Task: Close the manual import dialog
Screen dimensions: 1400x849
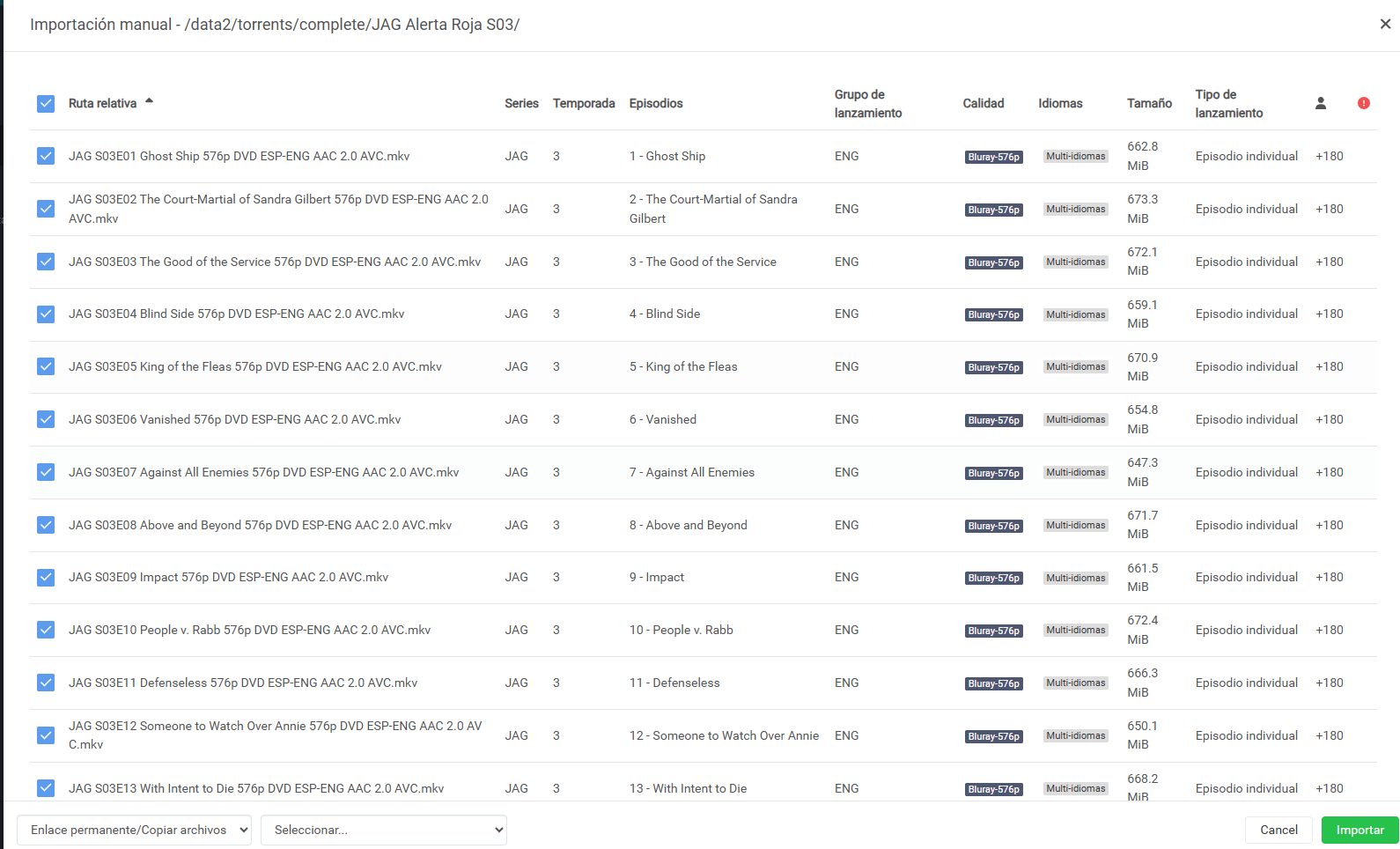Action: tap(1385, 24)
